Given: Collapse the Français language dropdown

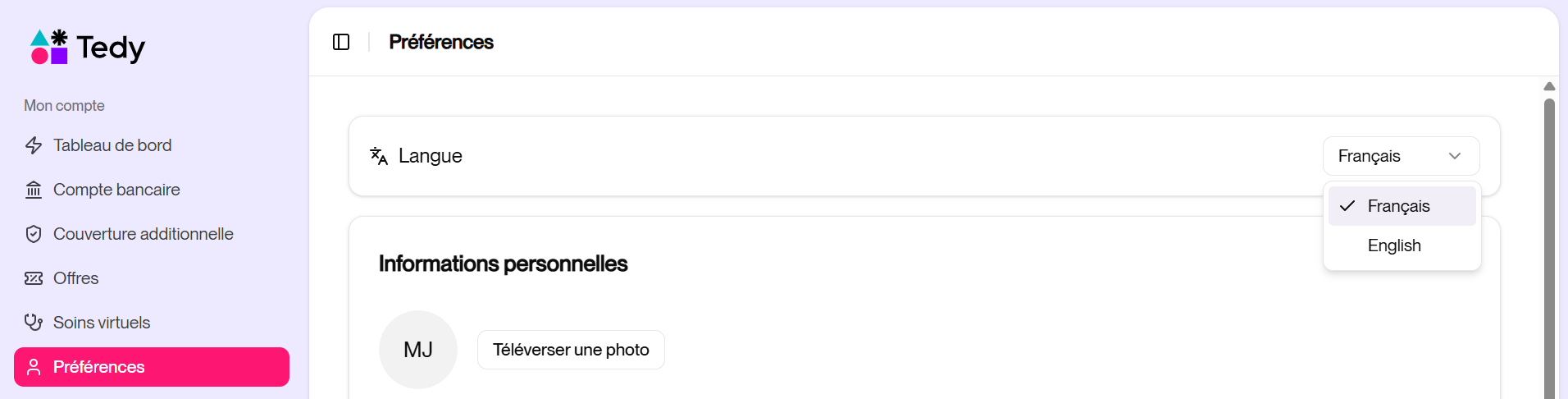Looking at the screenshot, I should (x=1400, y=156).
